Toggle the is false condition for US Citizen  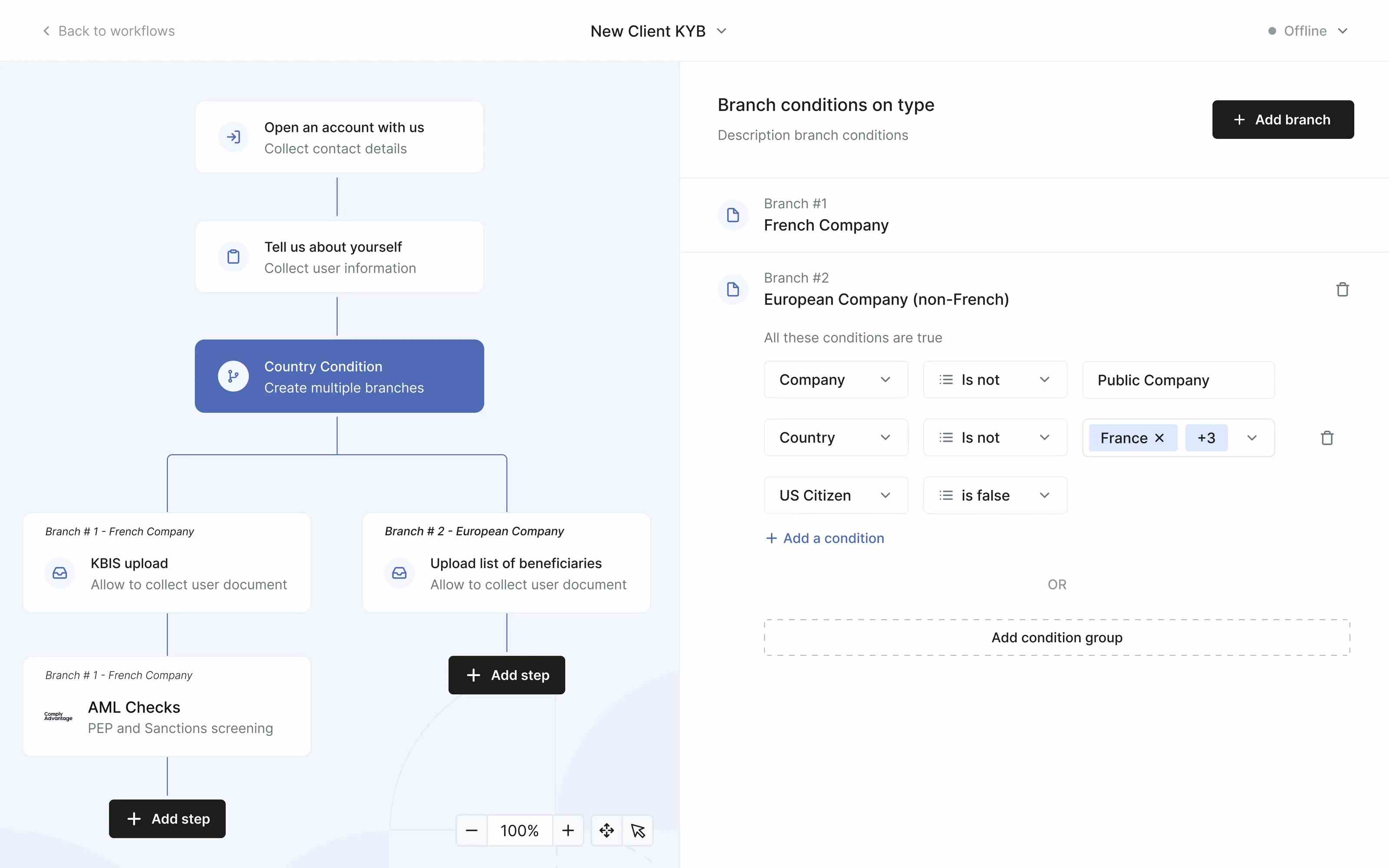coord(994,494)
